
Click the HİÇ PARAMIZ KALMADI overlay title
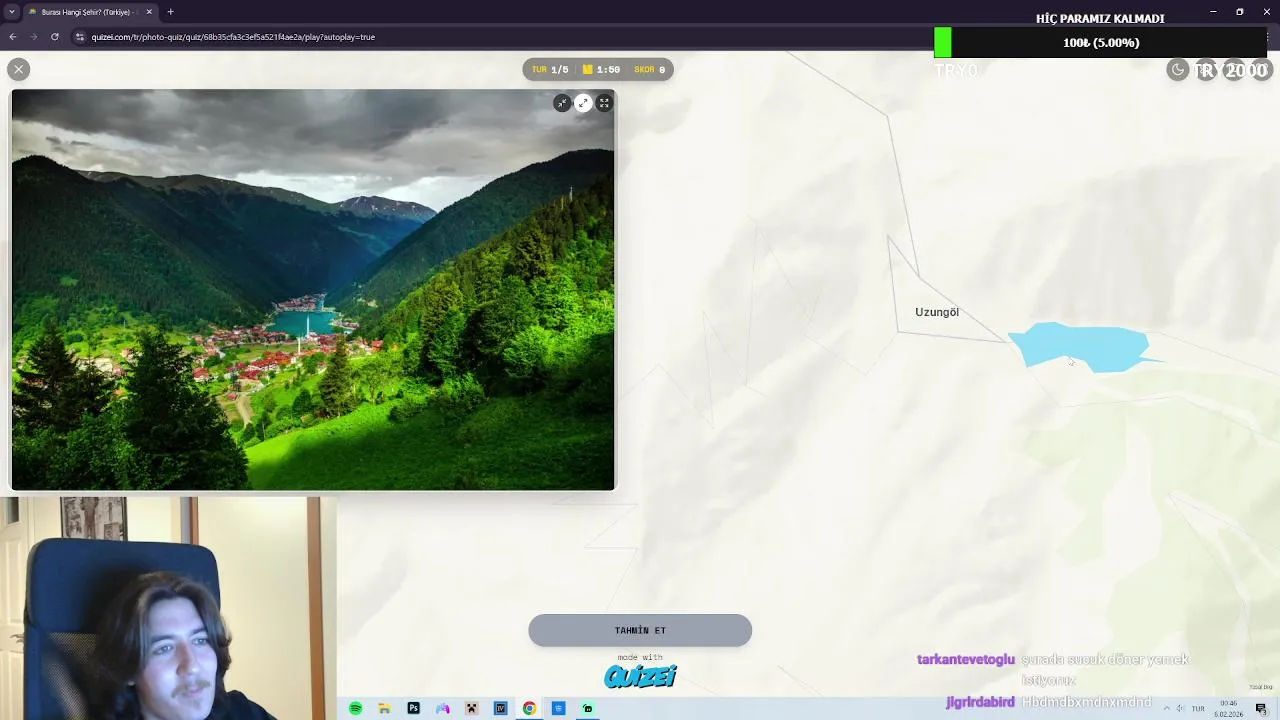pyautogui.click(x=1100, y=19)
